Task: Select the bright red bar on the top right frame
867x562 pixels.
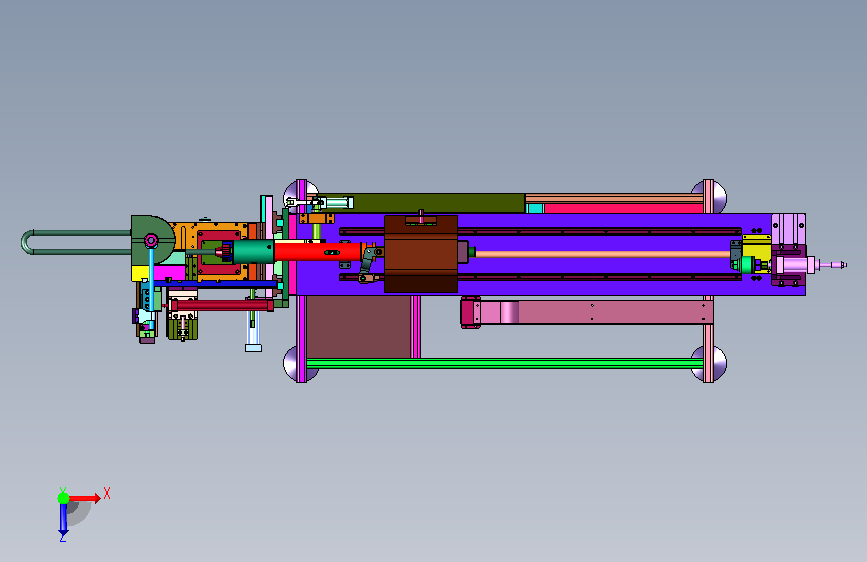Action: pyautogui.click(x=624, y=209)
